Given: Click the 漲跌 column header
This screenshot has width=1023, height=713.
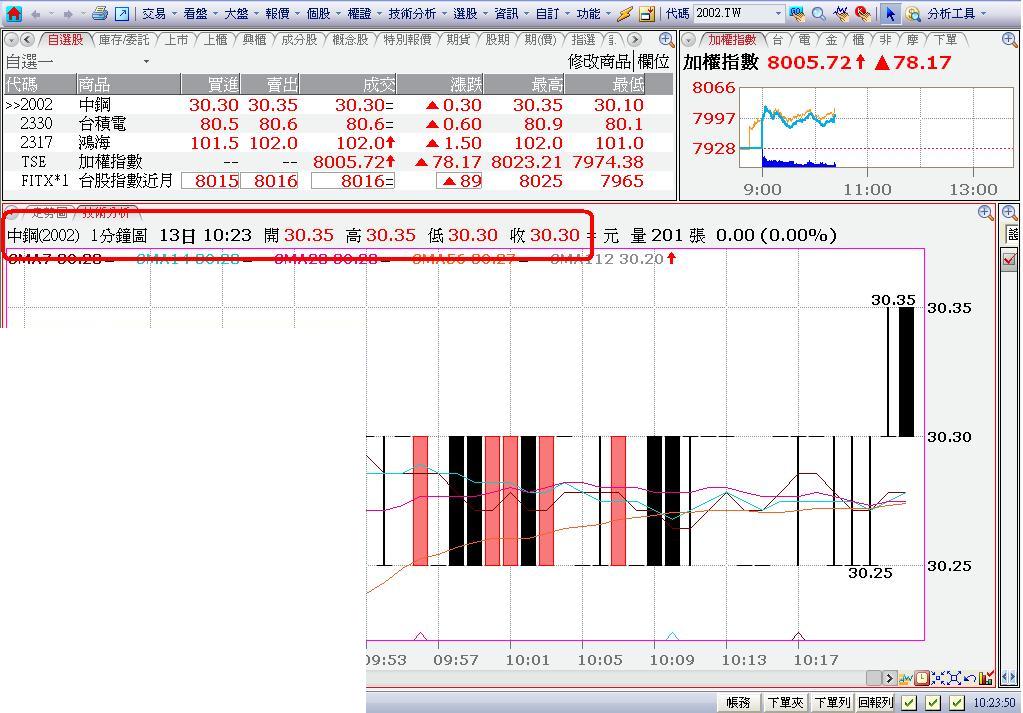Looking at the screenshot, I should 440,84.
